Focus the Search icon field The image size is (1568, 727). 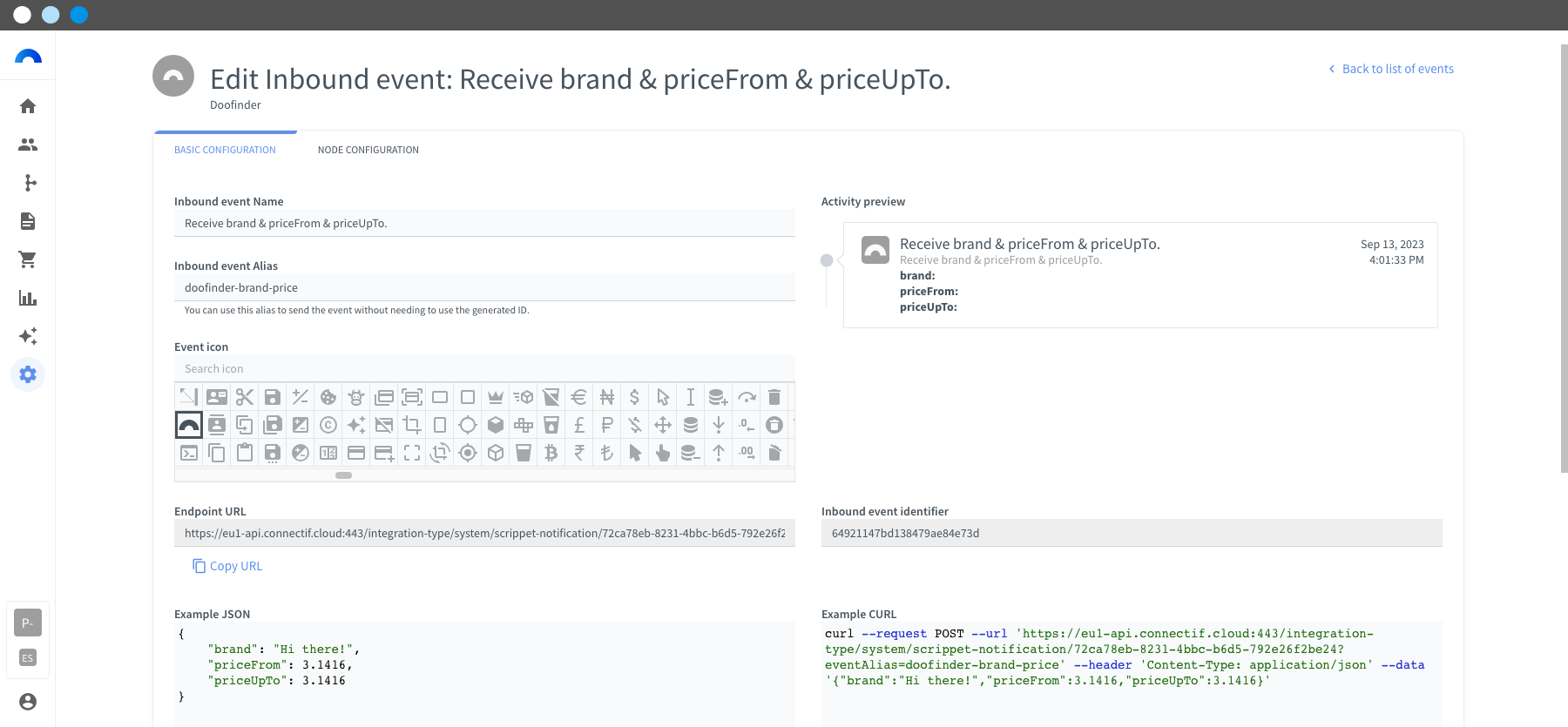tap(484, 369)
